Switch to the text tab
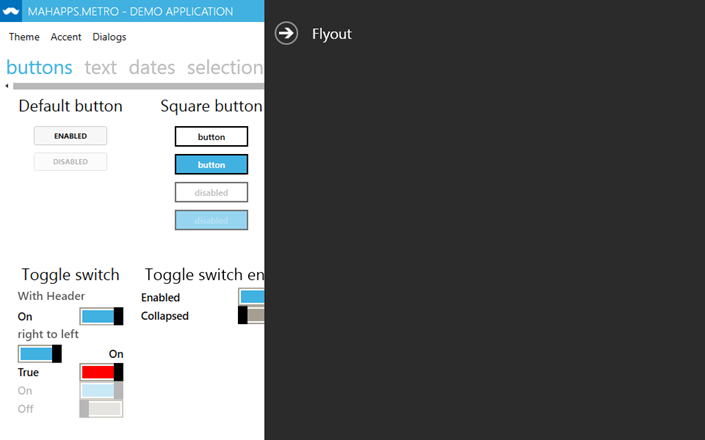 point(100,67)
